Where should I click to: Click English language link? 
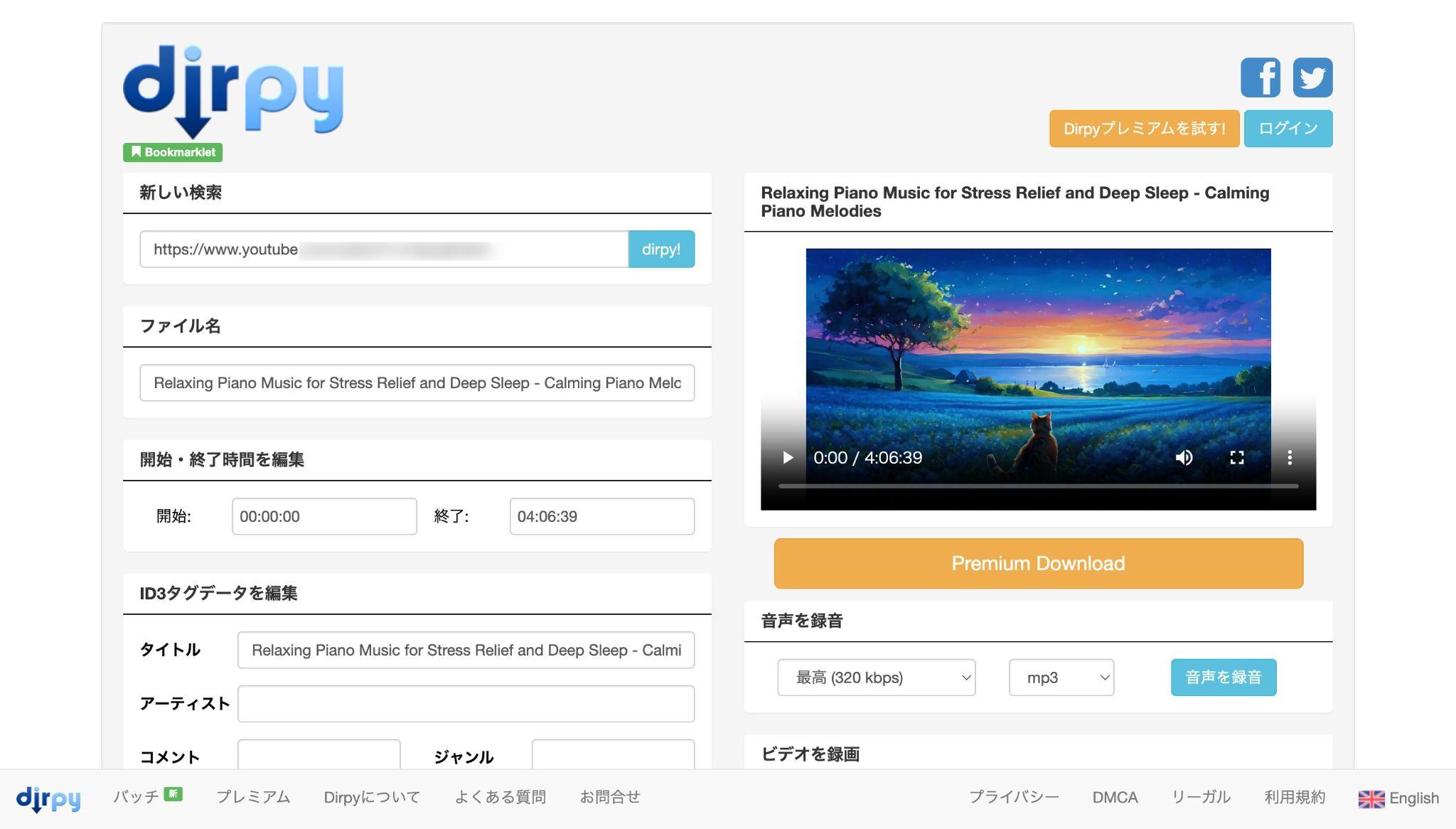pyautogui.click(x=1414, y=798)
